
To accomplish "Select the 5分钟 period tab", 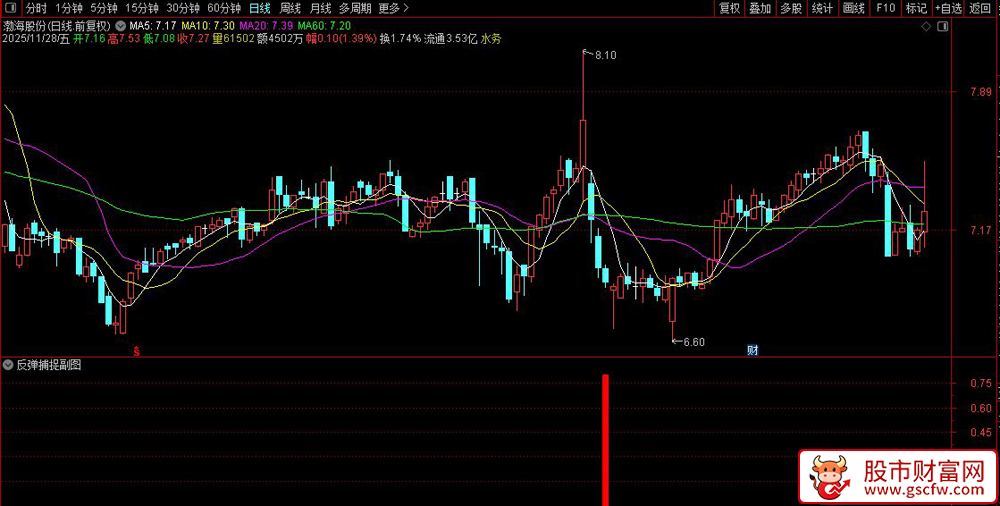I will pyautogui.click(x=103, y=8).
